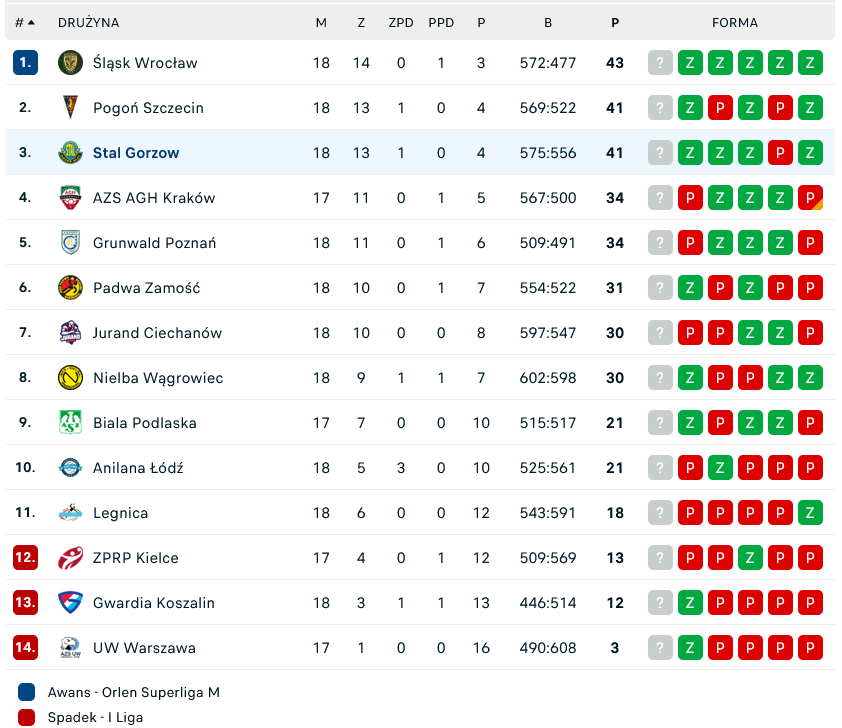Image resolution: width=842 pixels, height=728 pixels.
Task: Open the Jurand Ciechanów team link
Action: click(157, 332)
